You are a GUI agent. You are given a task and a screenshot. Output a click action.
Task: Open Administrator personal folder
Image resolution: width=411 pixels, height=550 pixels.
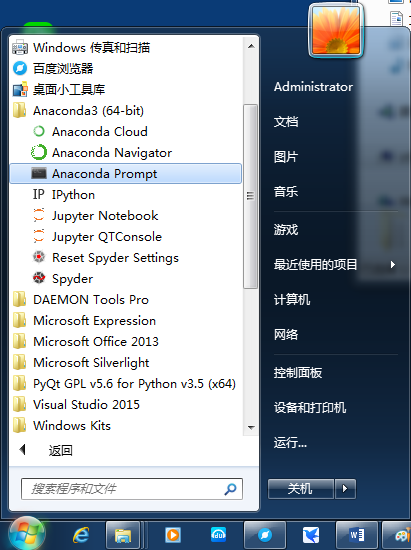point(313,87)
